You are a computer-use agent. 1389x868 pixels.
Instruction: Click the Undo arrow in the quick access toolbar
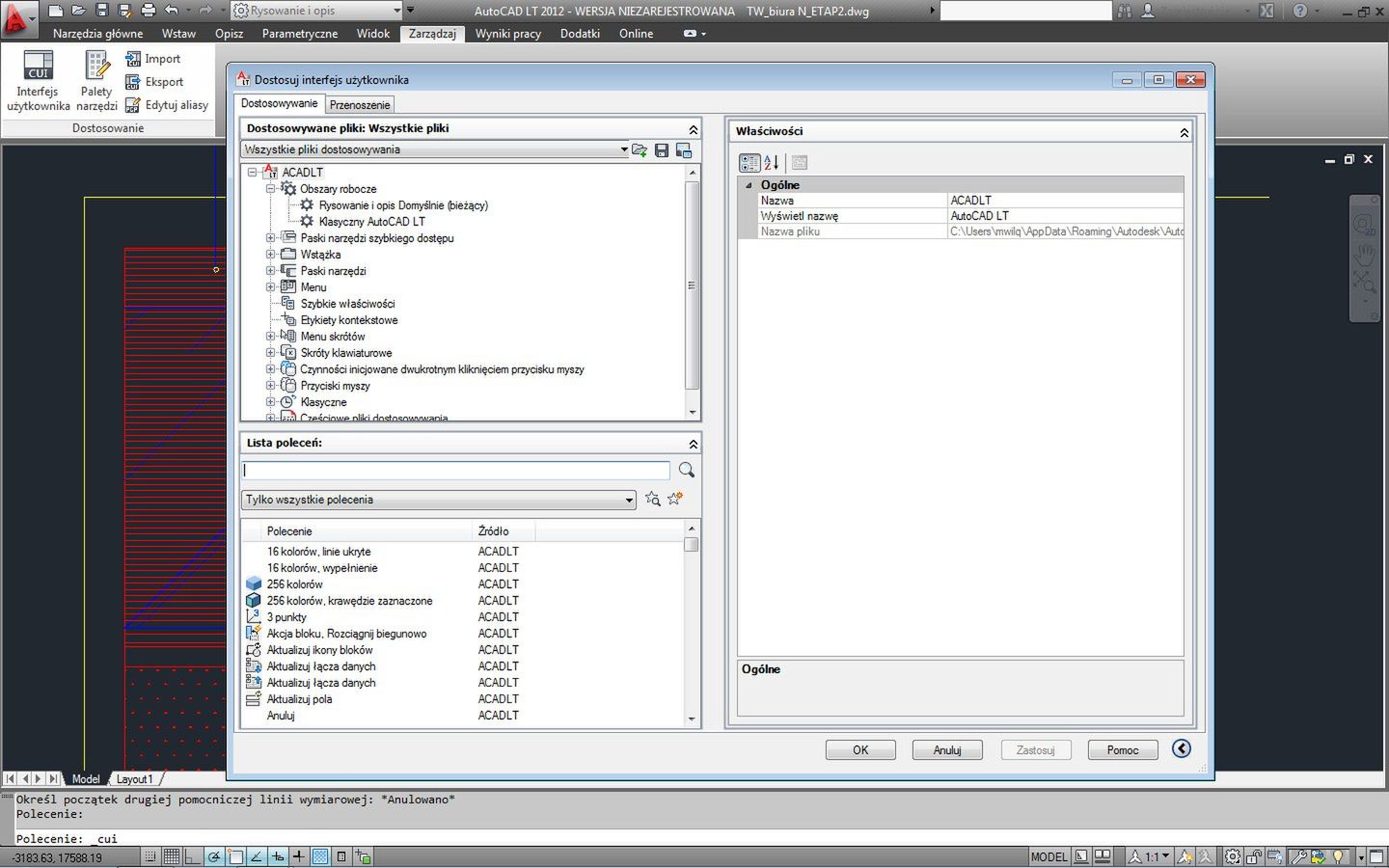pyautogui.click(x=172, y=11)
